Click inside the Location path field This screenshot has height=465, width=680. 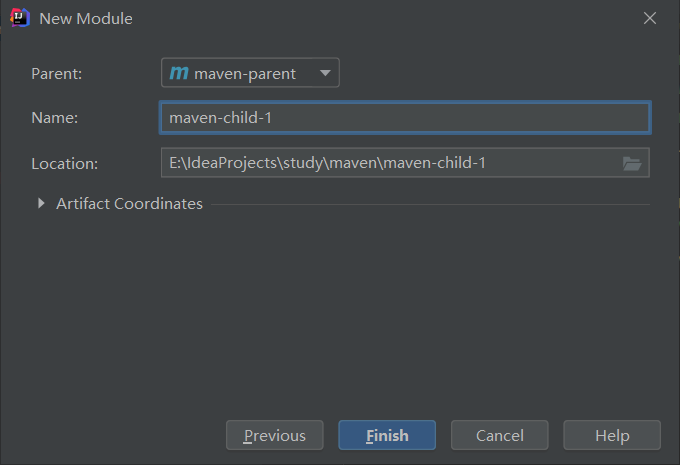390,163
